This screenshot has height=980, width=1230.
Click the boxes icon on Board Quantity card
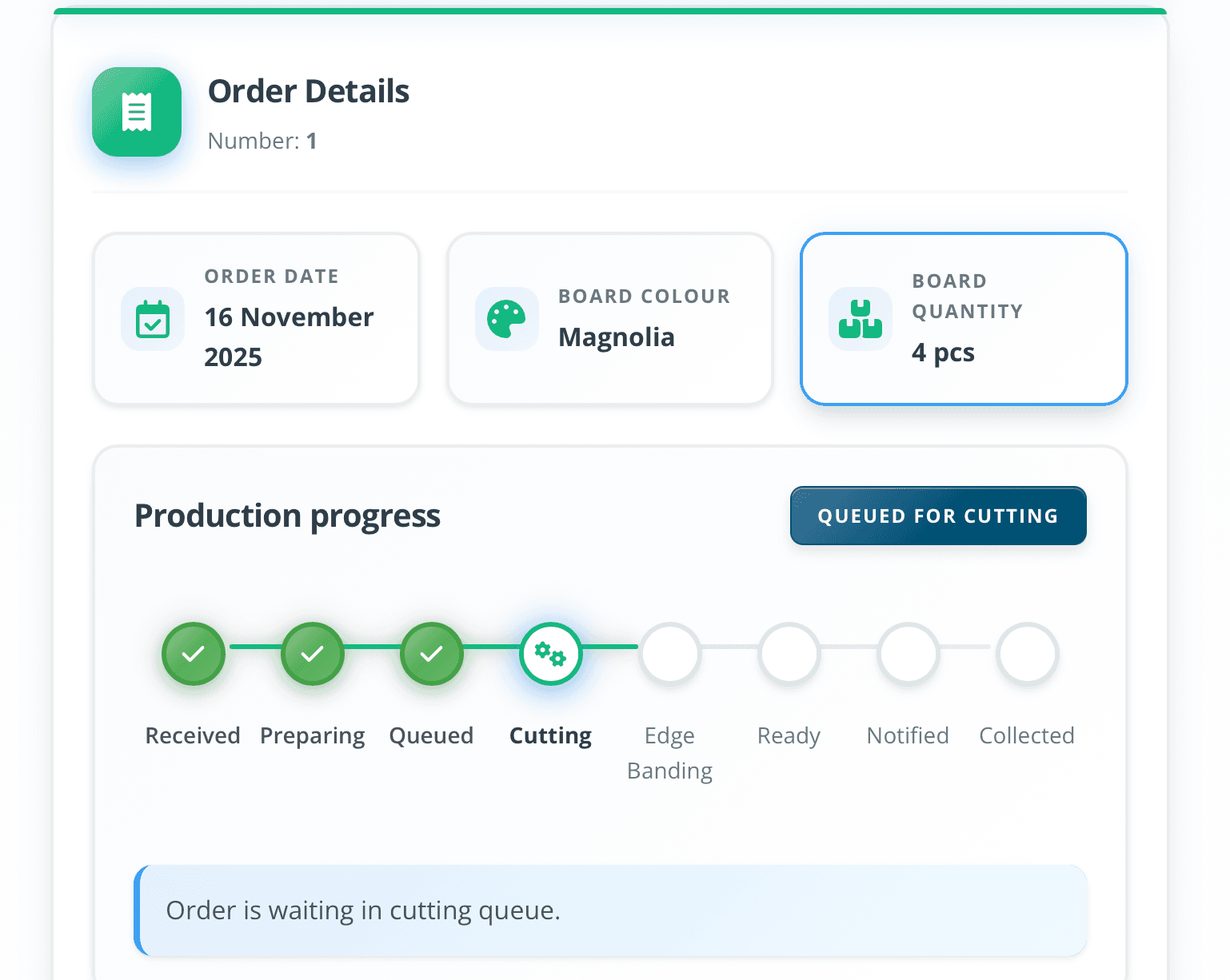(x=860, y=319)
